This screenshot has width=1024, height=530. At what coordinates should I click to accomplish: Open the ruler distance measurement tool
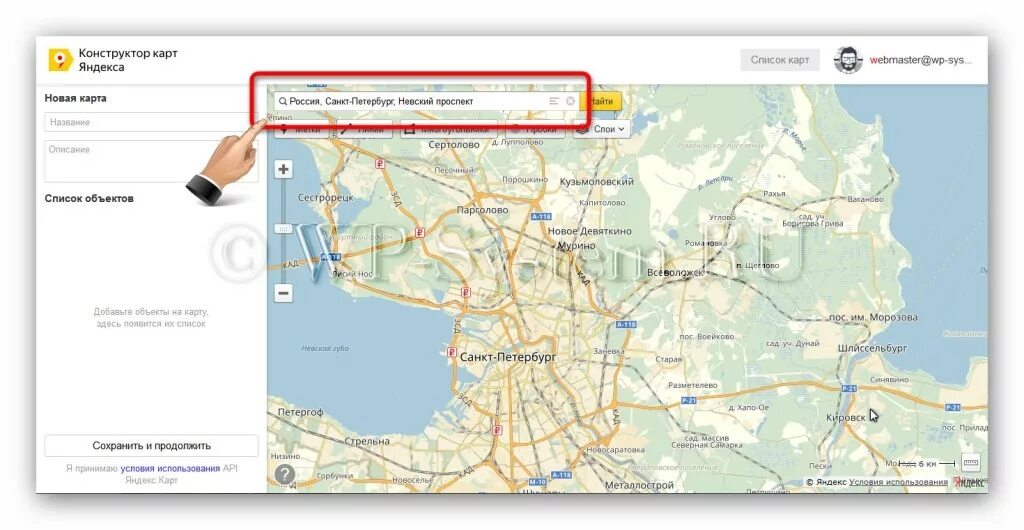tap(971, 463)
